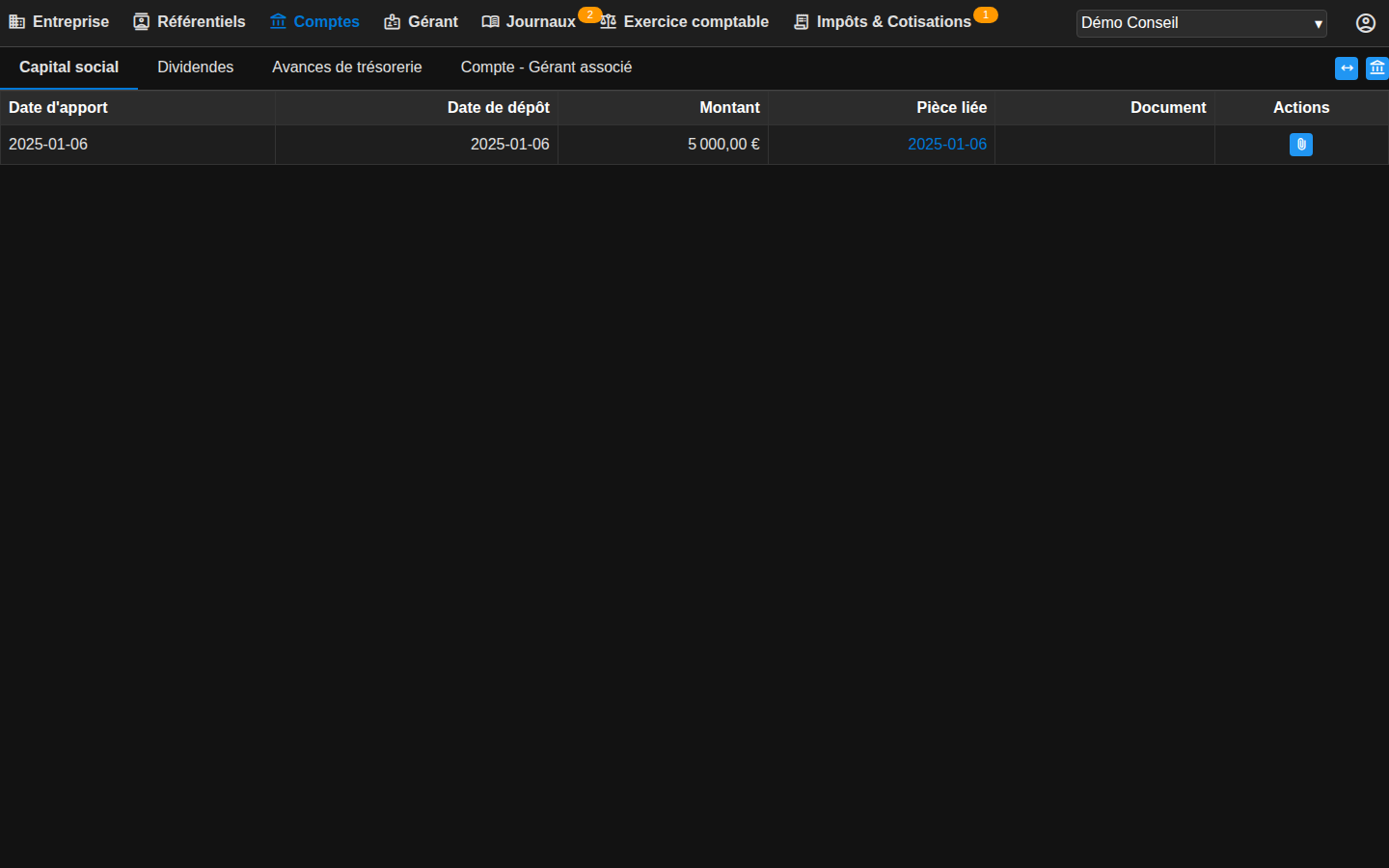Screen dimensions: 1389x868
Task: Select the Capital social tab
Action: [68, 68]
